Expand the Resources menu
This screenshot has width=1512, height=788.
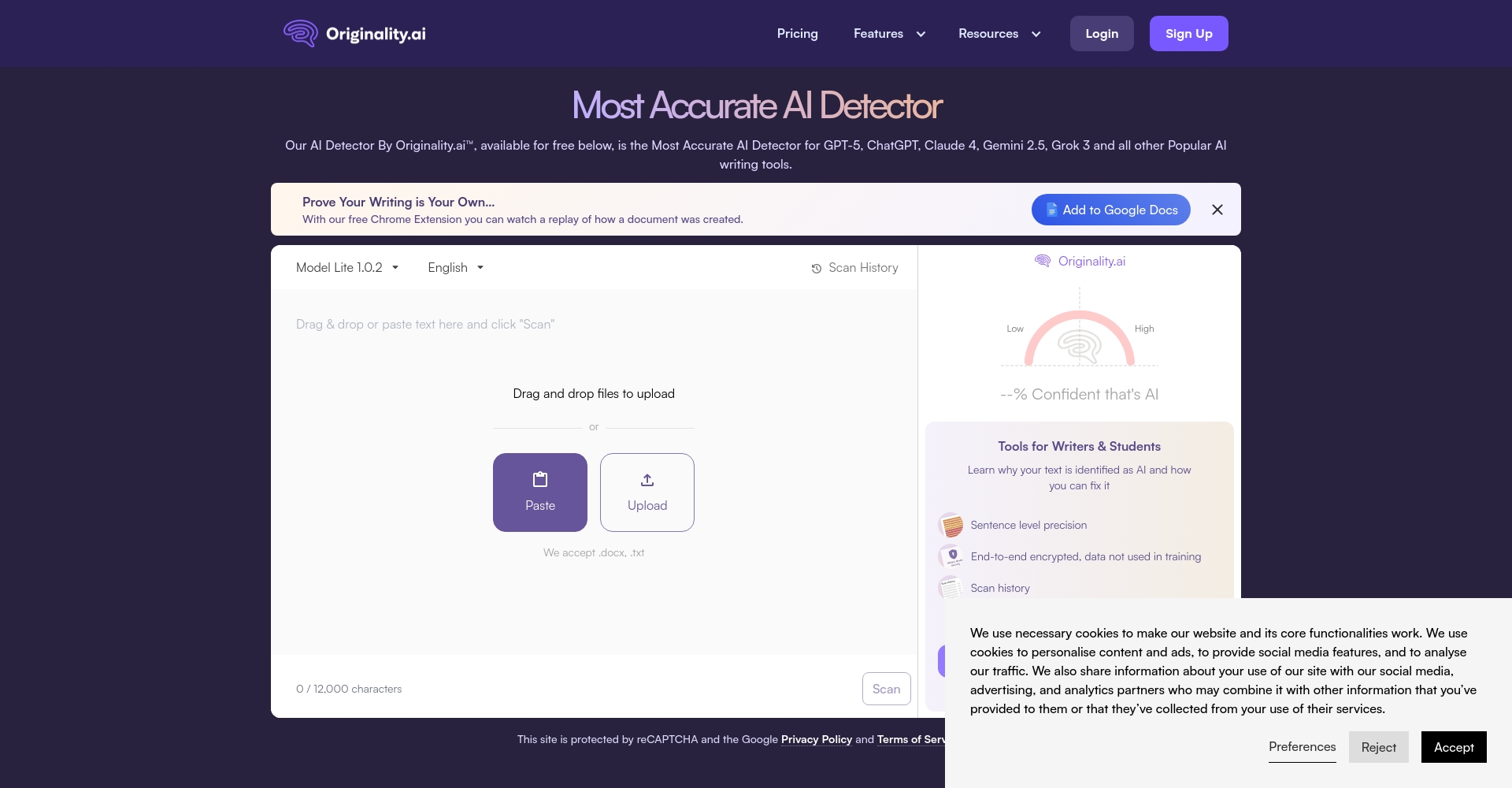coord(999,34)
